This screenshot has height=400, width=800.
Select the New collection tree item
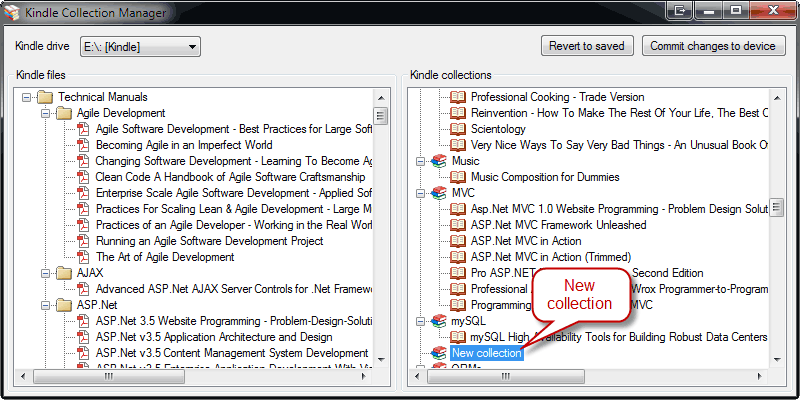click(x=487, y=353)
